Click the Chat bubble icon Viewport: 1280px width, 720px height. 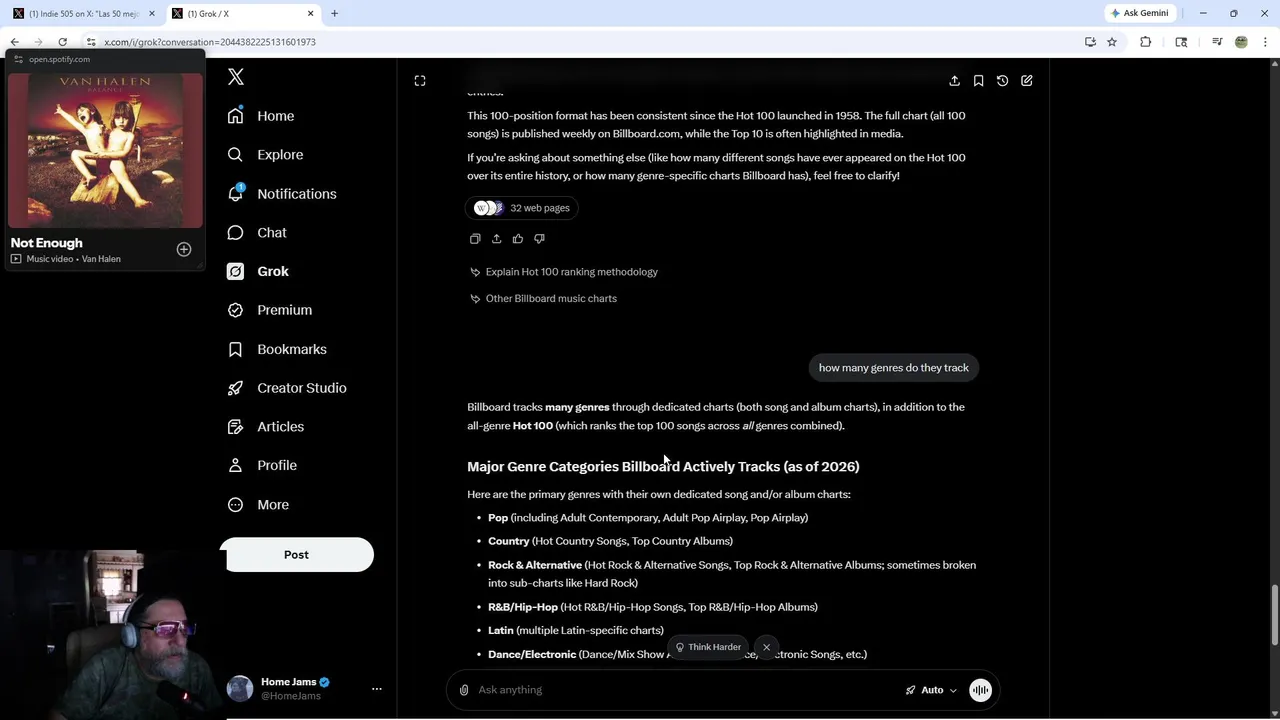coord(235,232)
